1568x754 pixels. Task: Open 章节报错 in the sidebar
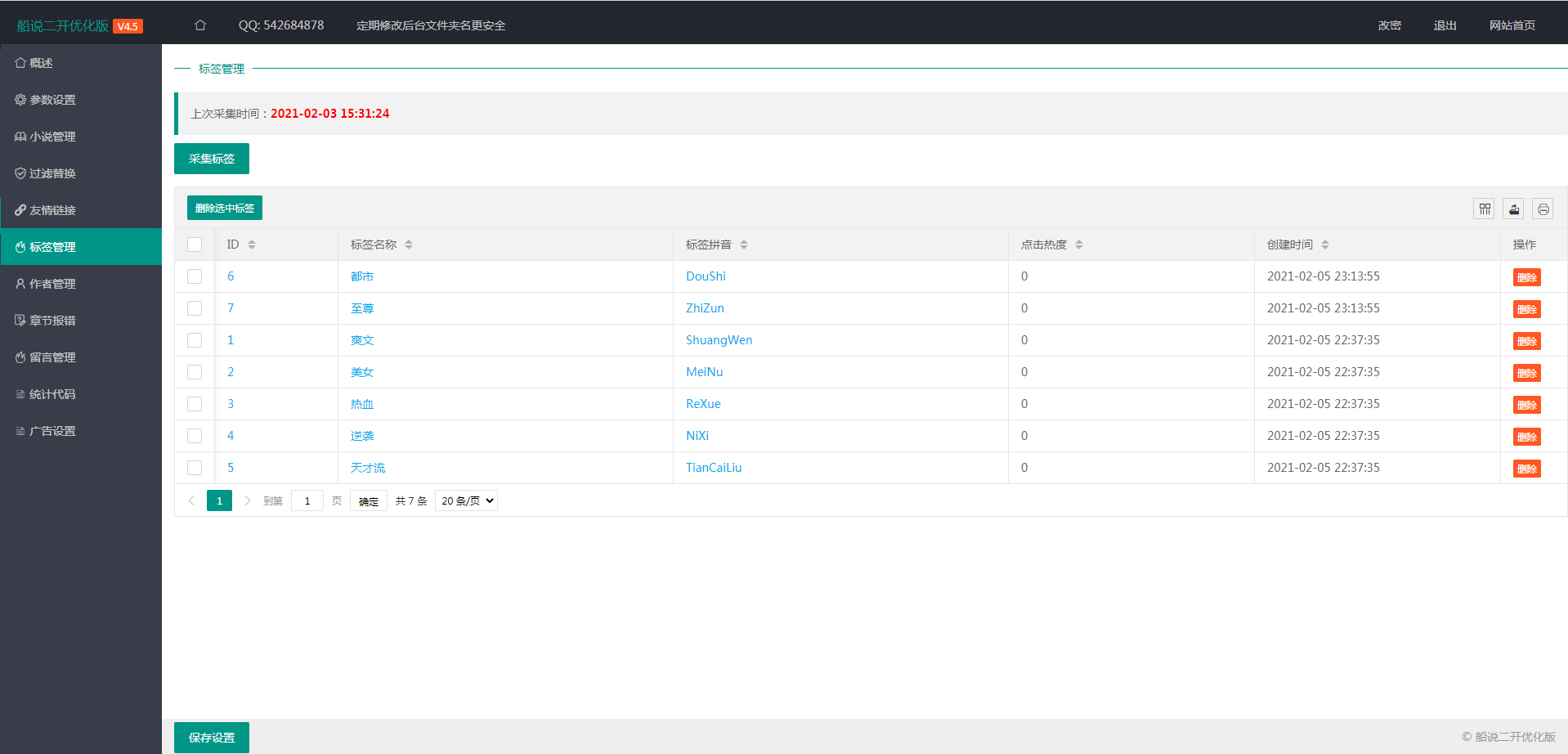[81, 321]
